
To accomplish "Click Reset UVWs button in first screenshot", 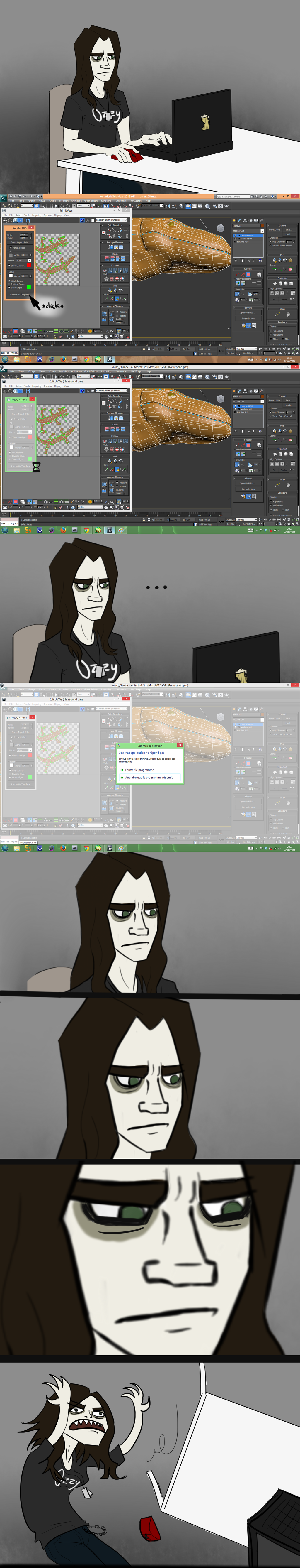I will click(275, 230).
